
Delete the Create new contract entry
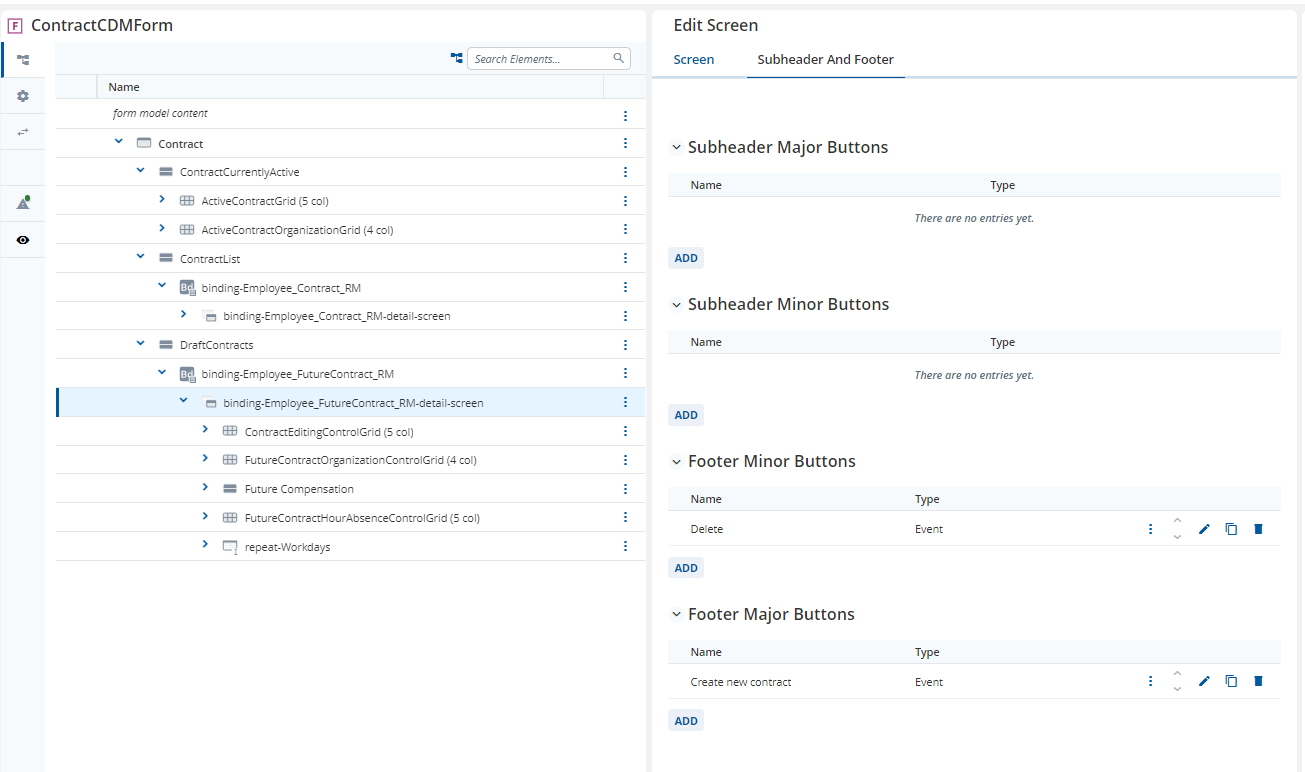[1258, 682]
